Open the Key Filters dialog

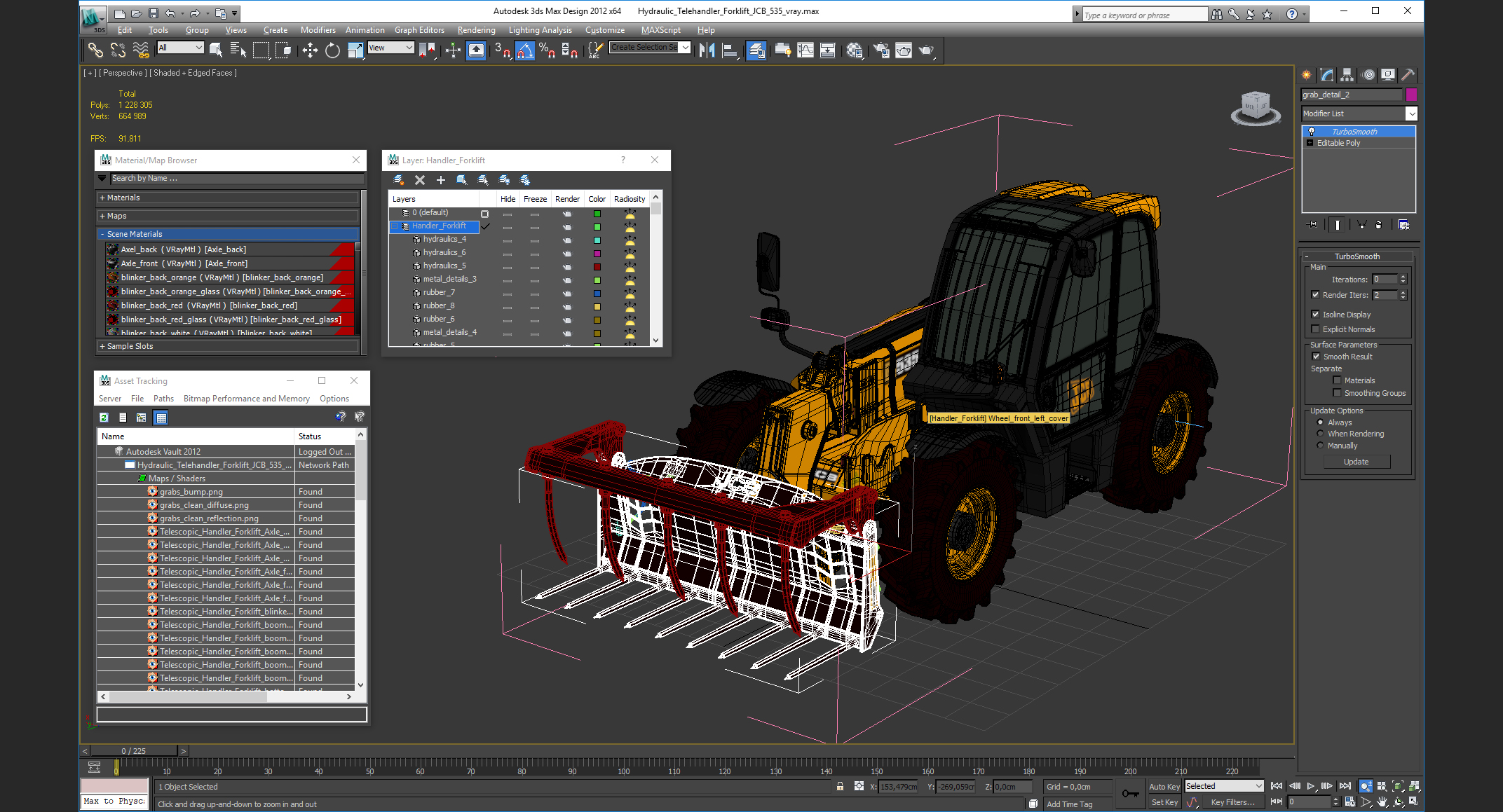pyautogui.click(x=1232, y=802)
